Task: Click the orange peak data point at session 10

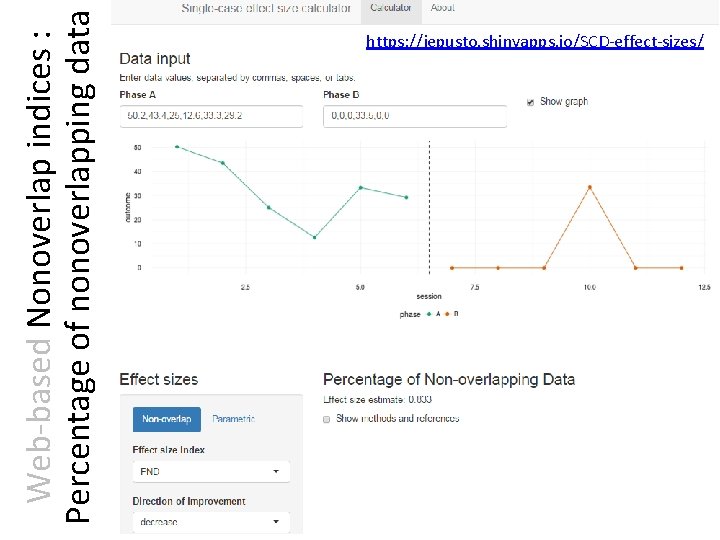Action: 590,187
